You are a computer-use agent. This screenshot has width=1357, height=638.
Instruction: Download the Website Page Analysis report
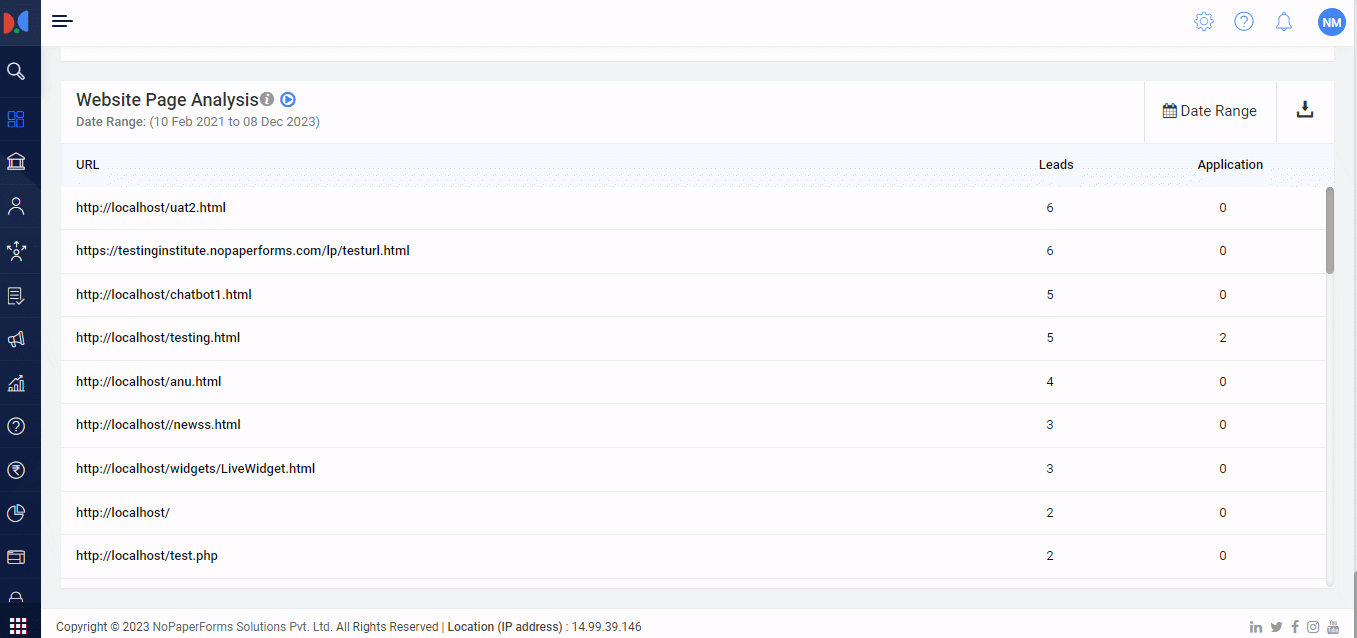click(1305, 110)
